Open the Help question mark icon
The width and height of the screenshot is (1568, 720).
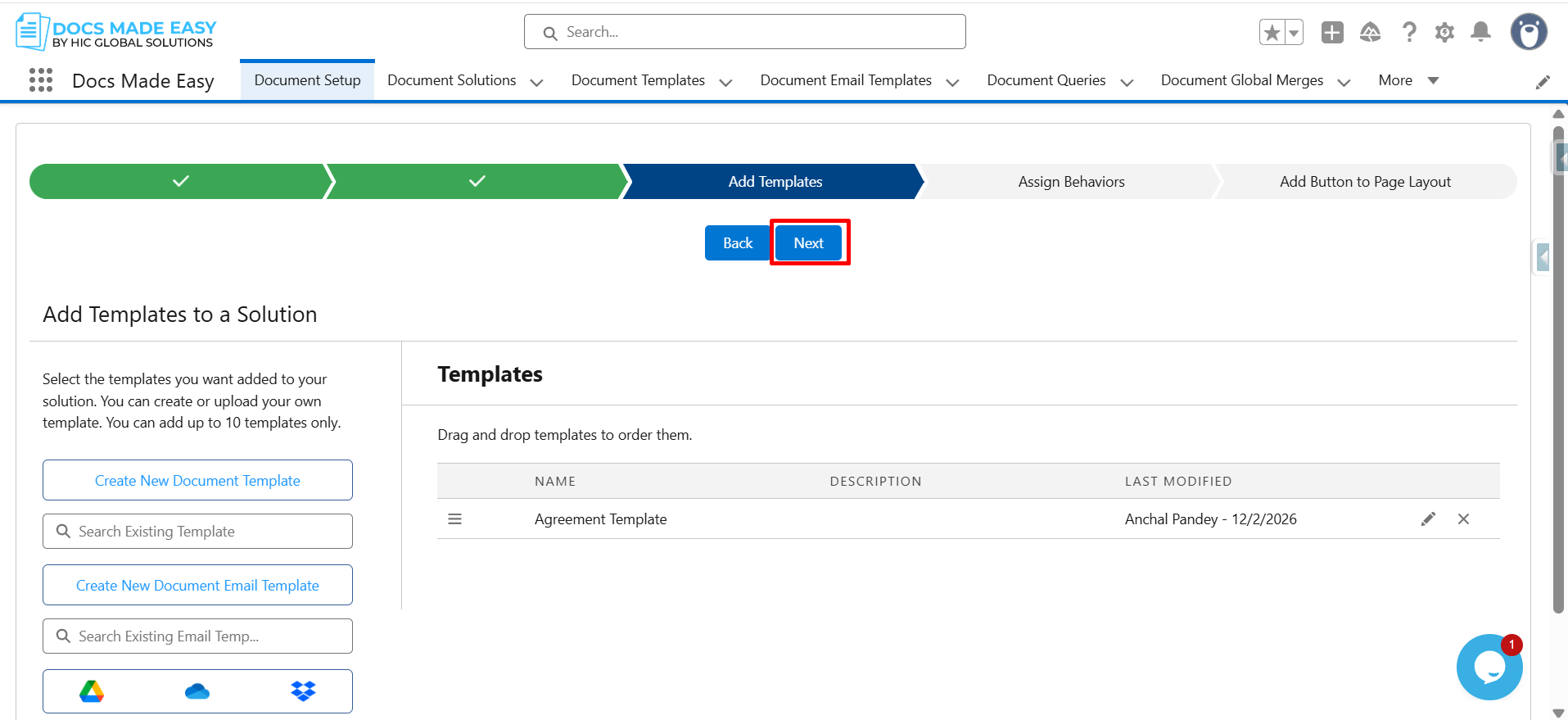pos(1408,33)
